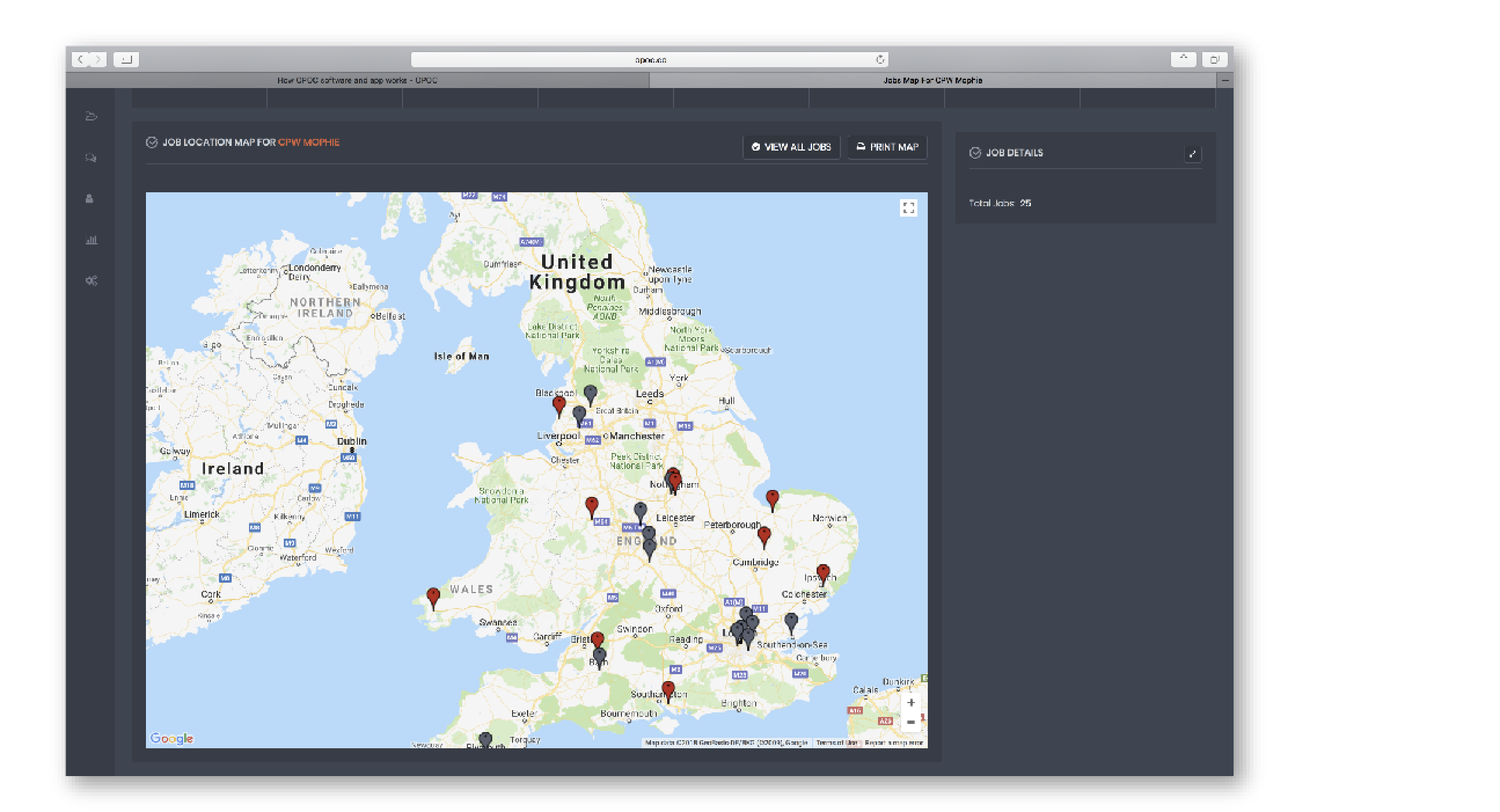The height and width of the screenshot is (812, 1500).
Task: Reload the page with refresh icon
Action: click(880, 60)
